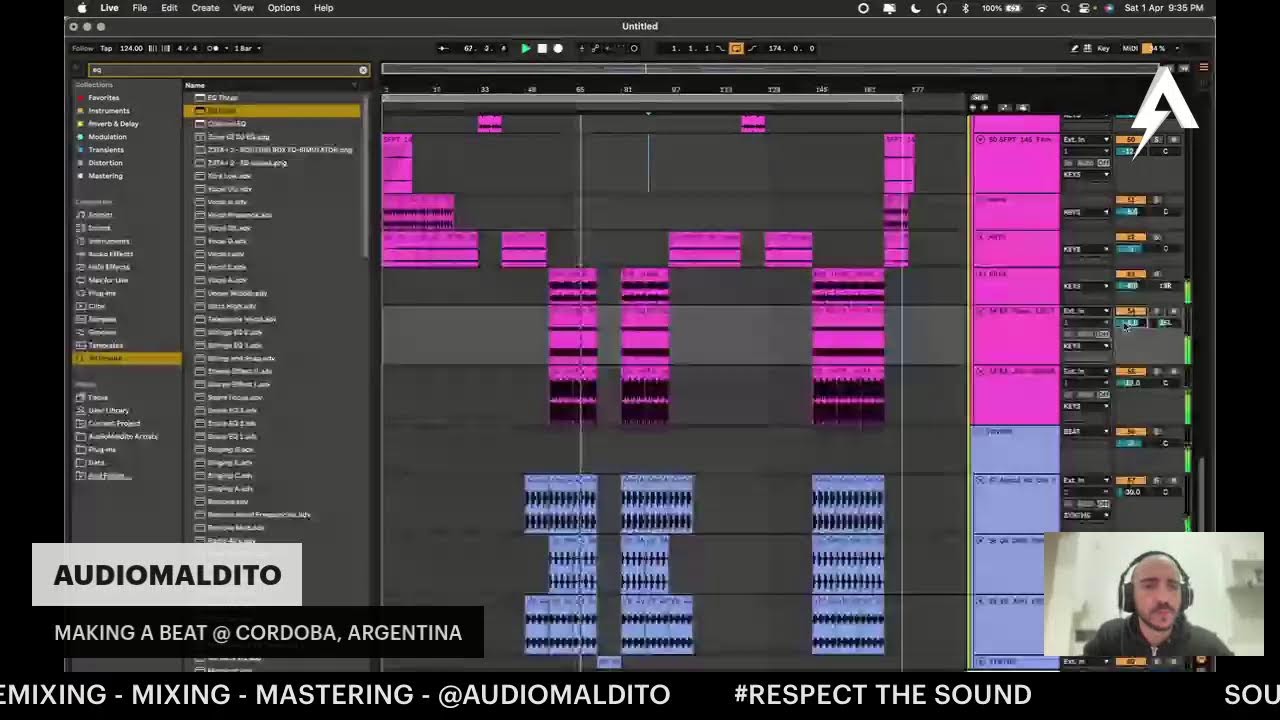Fold the 50 SFPT 145 Fmin track

point(980,139)
